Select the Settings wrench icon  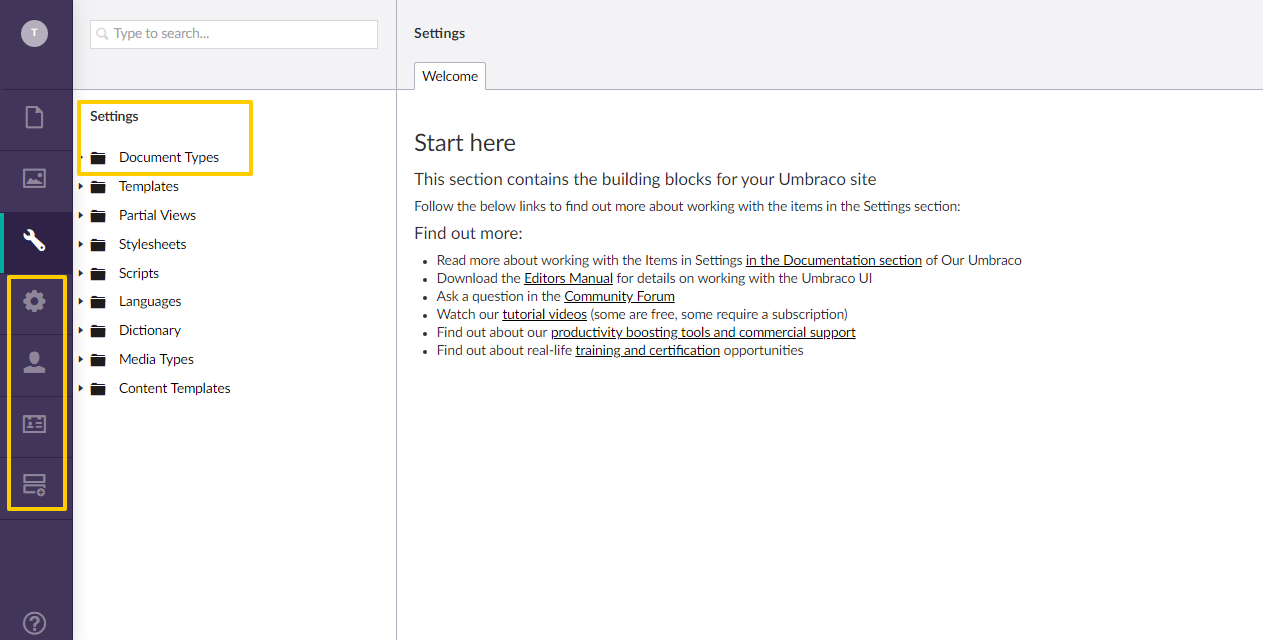35,241
